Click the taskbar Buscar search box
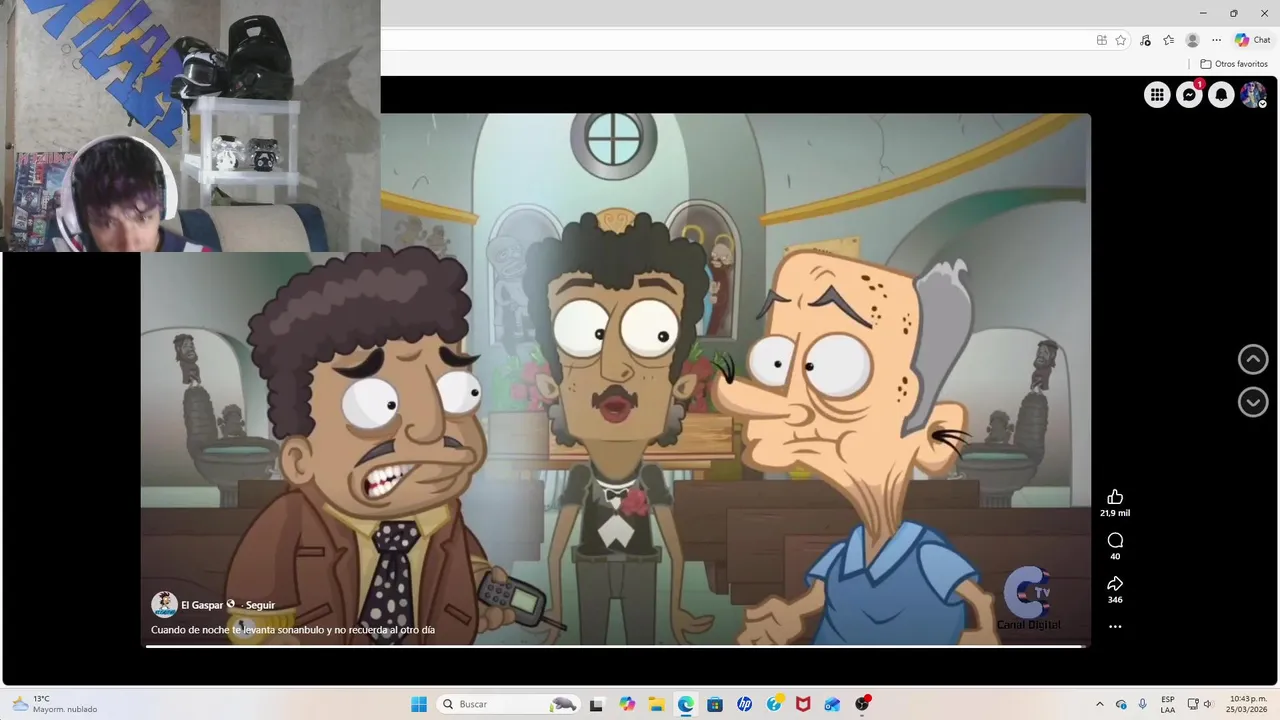Viewport: 1280px width, 720px height. 509,704
